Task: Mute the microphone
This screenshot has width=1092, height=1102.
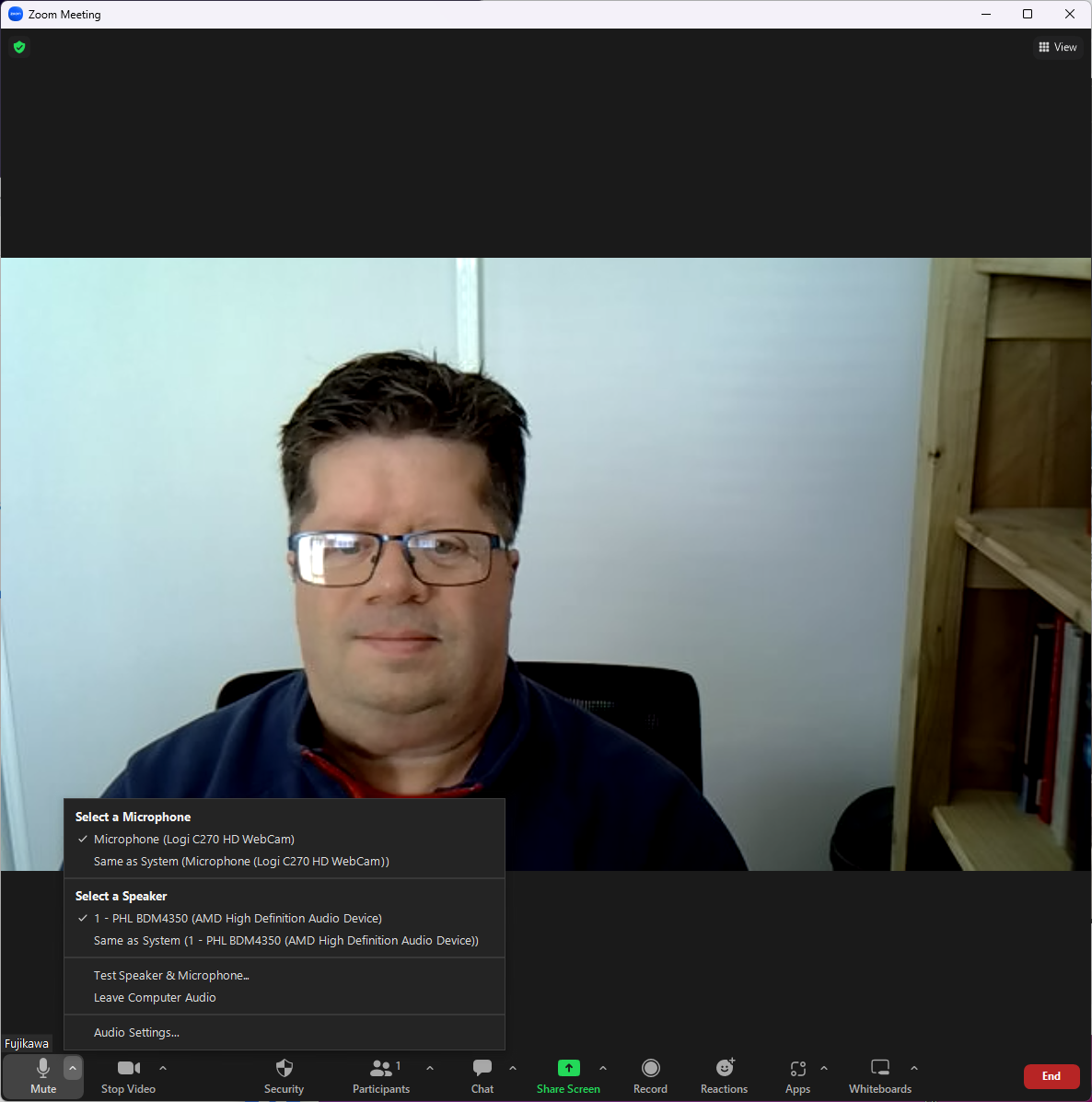Action: (x=43, y=1074)
